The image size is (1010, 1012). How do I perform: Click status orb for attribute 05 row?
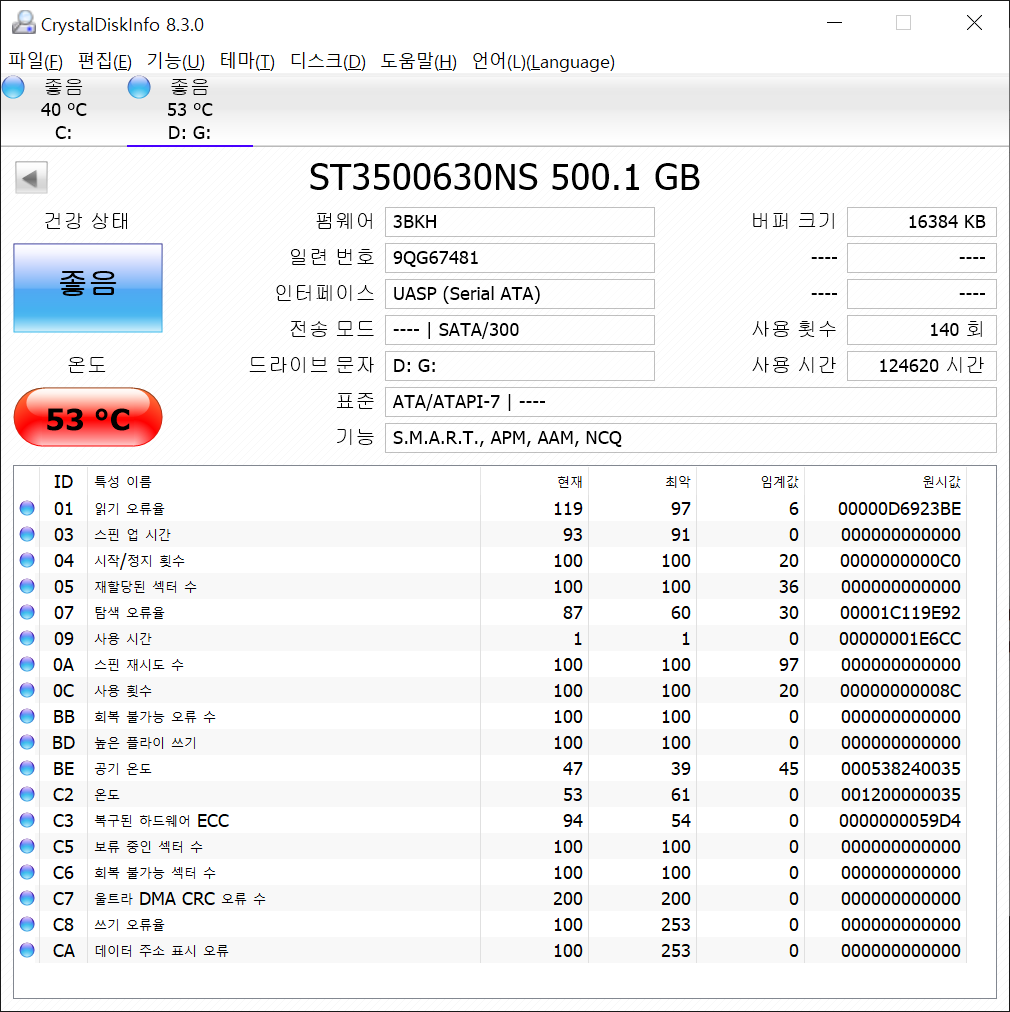click(x=27, y=587)
